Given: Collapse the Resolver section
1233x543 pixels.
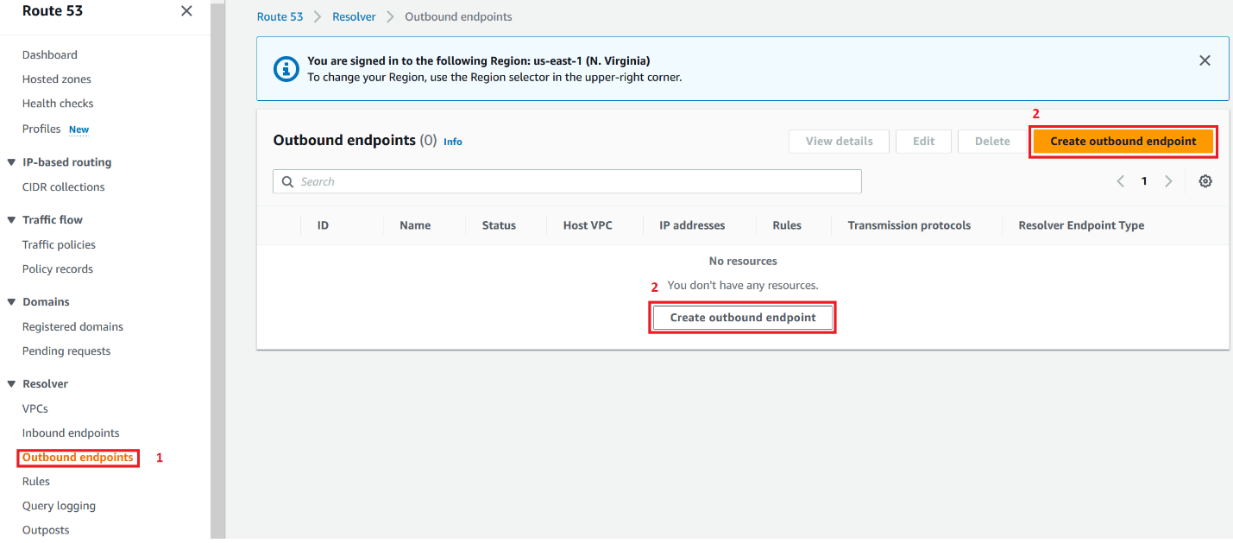Looking at the screenshot, I should pyautogui.click(x=12, y=384).
